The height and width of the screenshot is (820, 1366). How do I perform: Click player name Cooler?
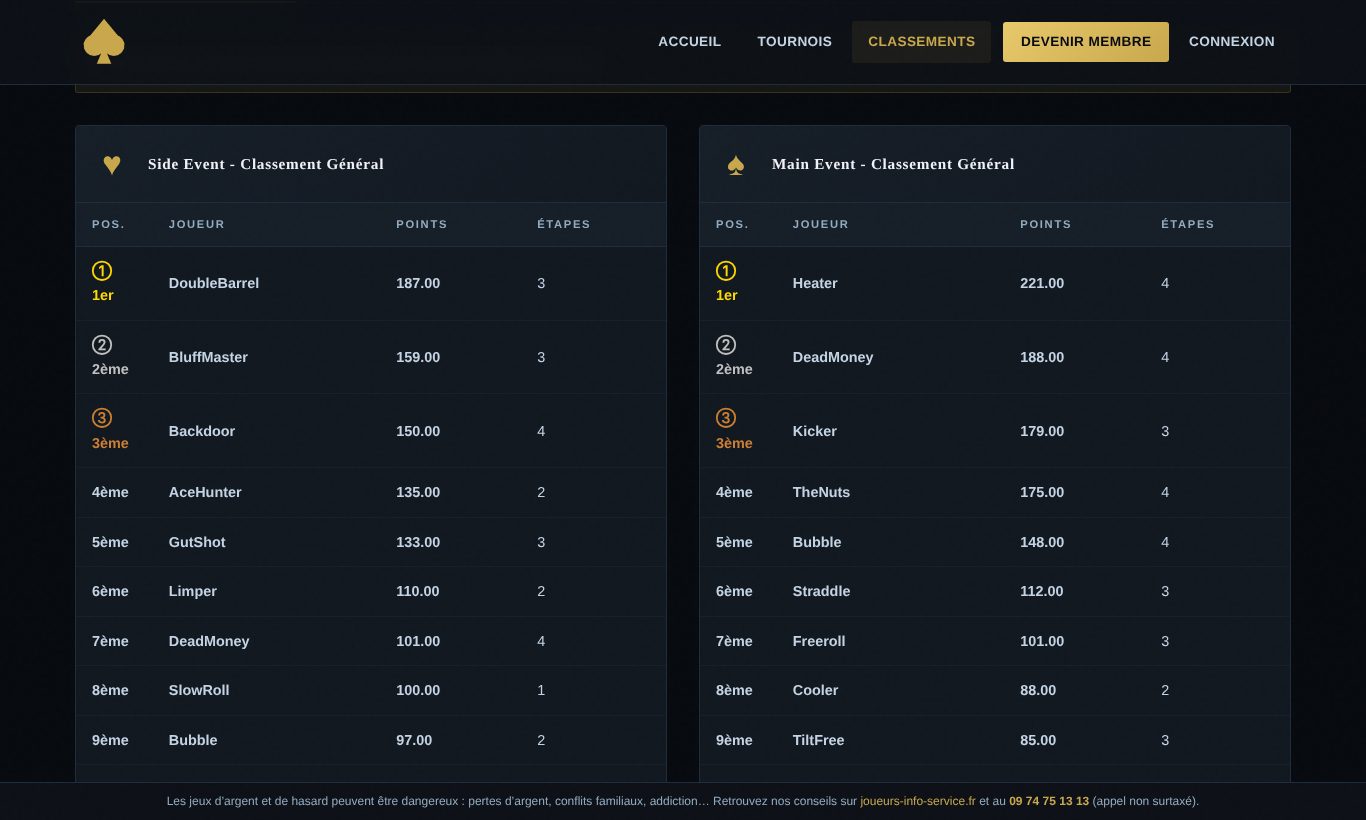tap(815, 690)
